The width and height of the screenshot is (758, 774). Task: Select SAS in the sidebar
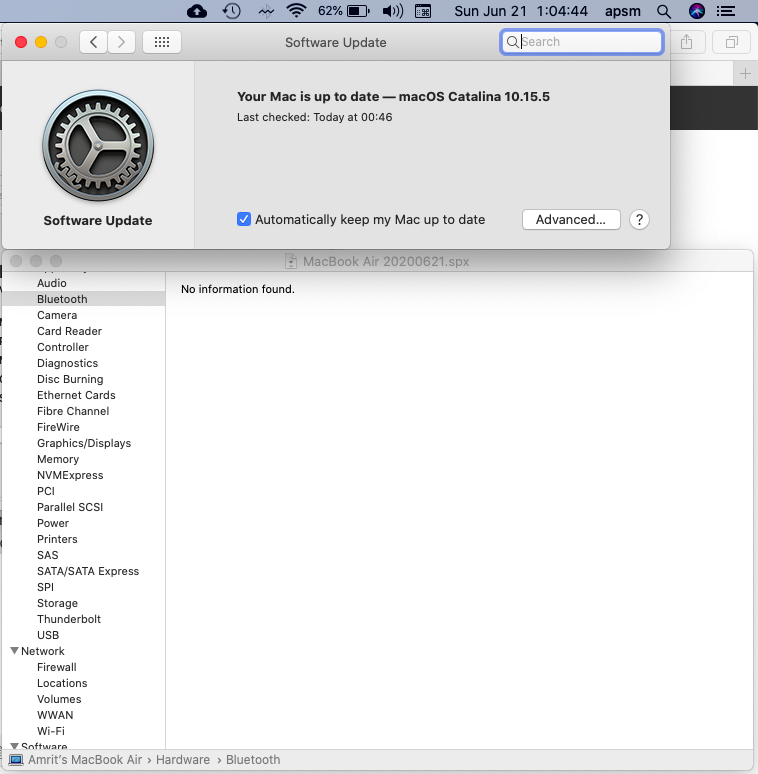(x=47, y=555)
